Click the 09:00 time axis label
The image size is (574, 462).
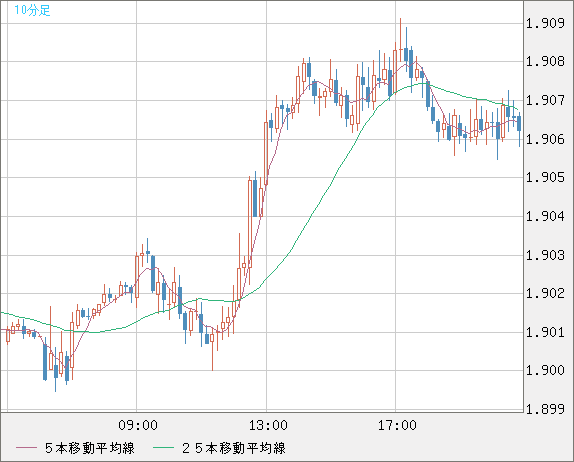tap(138, 425)
